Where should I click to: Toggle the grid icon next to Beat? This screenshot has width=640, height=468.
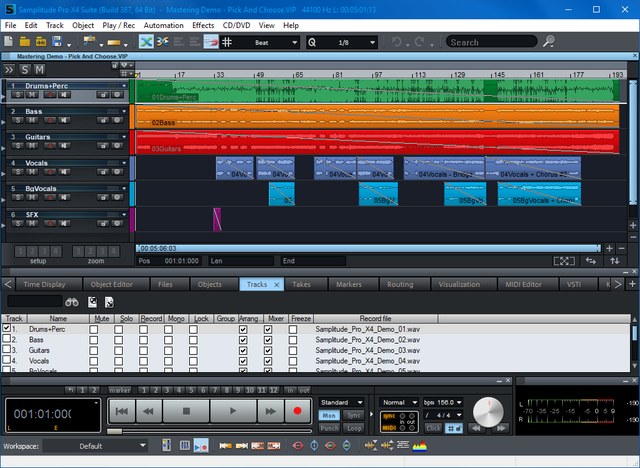228,42
